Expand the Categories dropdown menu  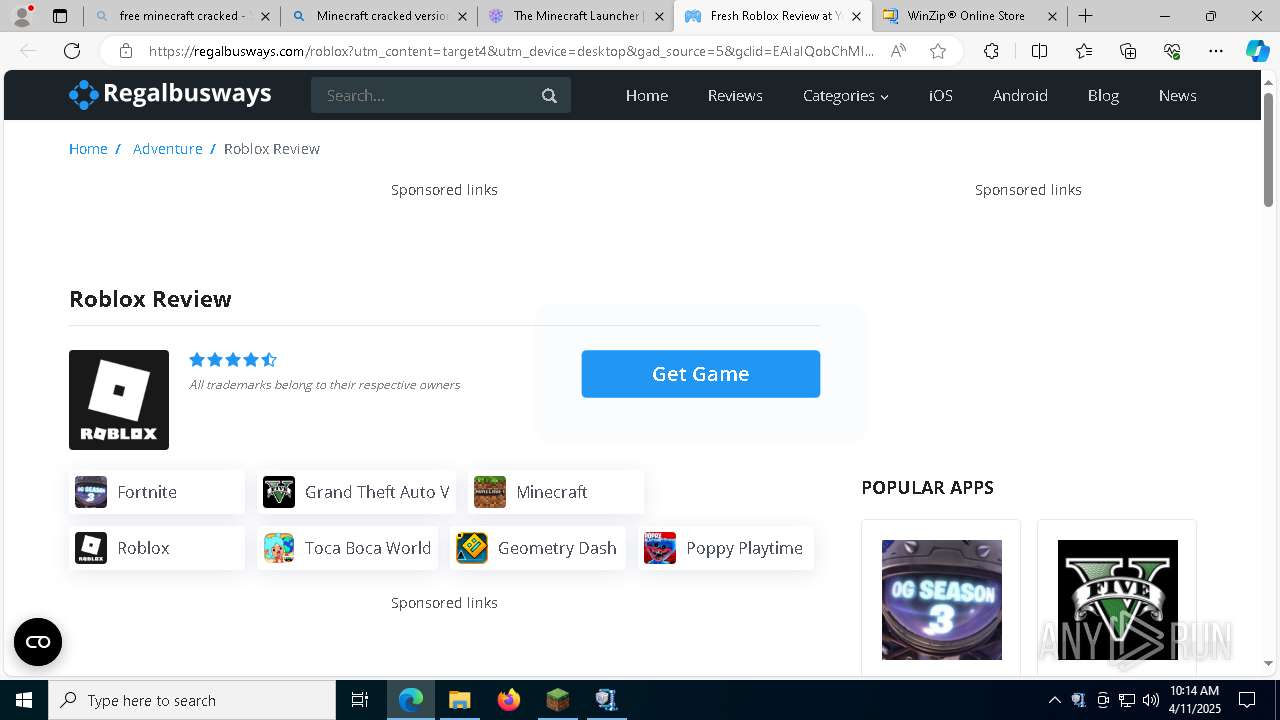click(845, 95)
